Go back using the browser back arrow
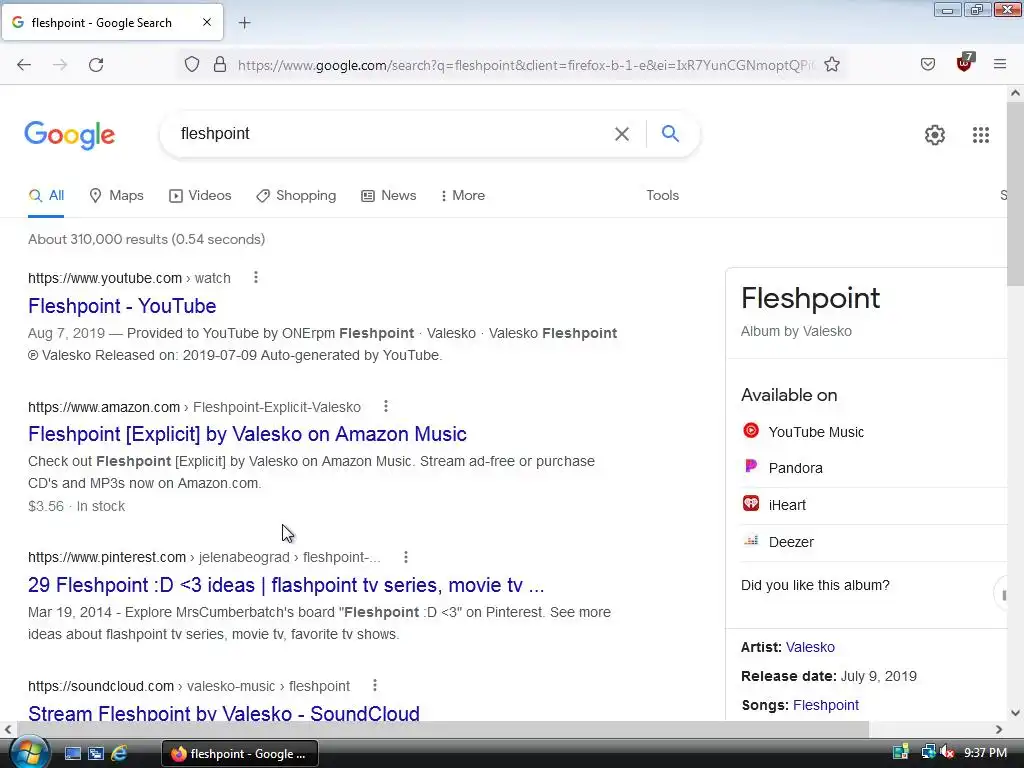Screen dimensions: 1024x768 pyautogui.click(x=24, y=65)
